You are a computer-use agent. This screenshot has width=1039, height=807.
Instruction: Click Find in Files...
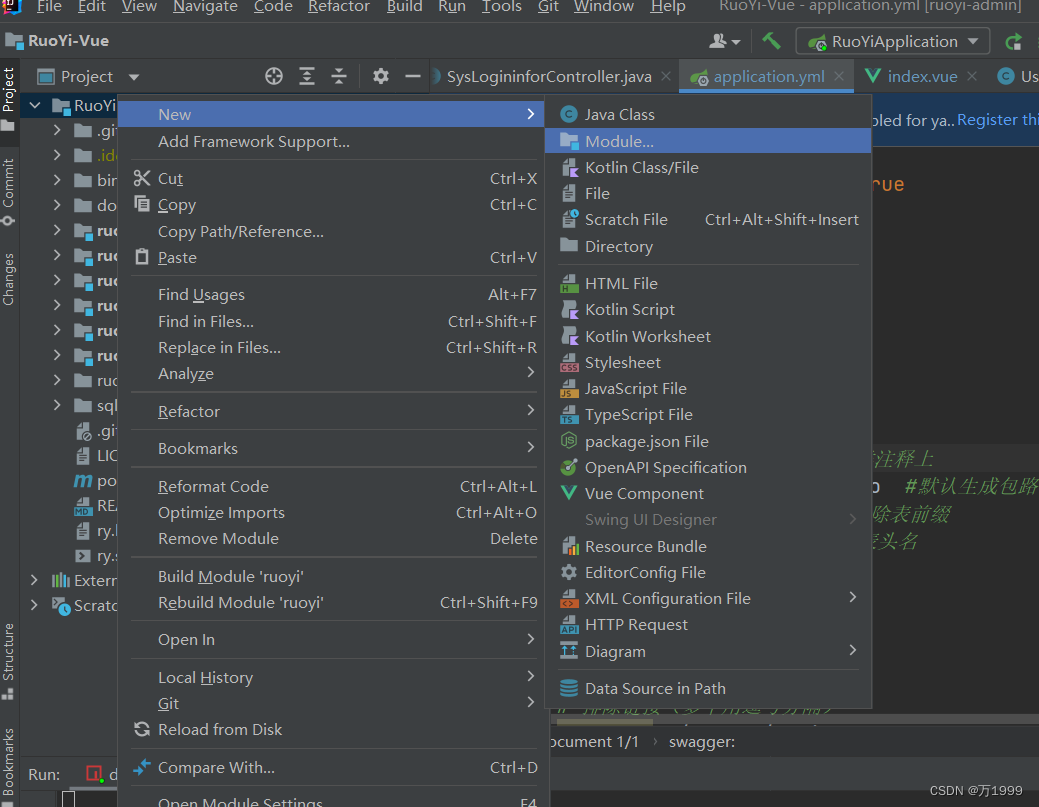tap(331, 321)
